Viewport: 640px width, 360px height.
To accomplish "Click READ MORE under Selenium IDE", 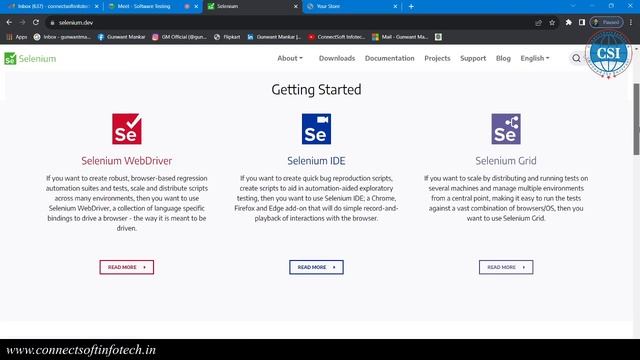I will tap(316, 267).
